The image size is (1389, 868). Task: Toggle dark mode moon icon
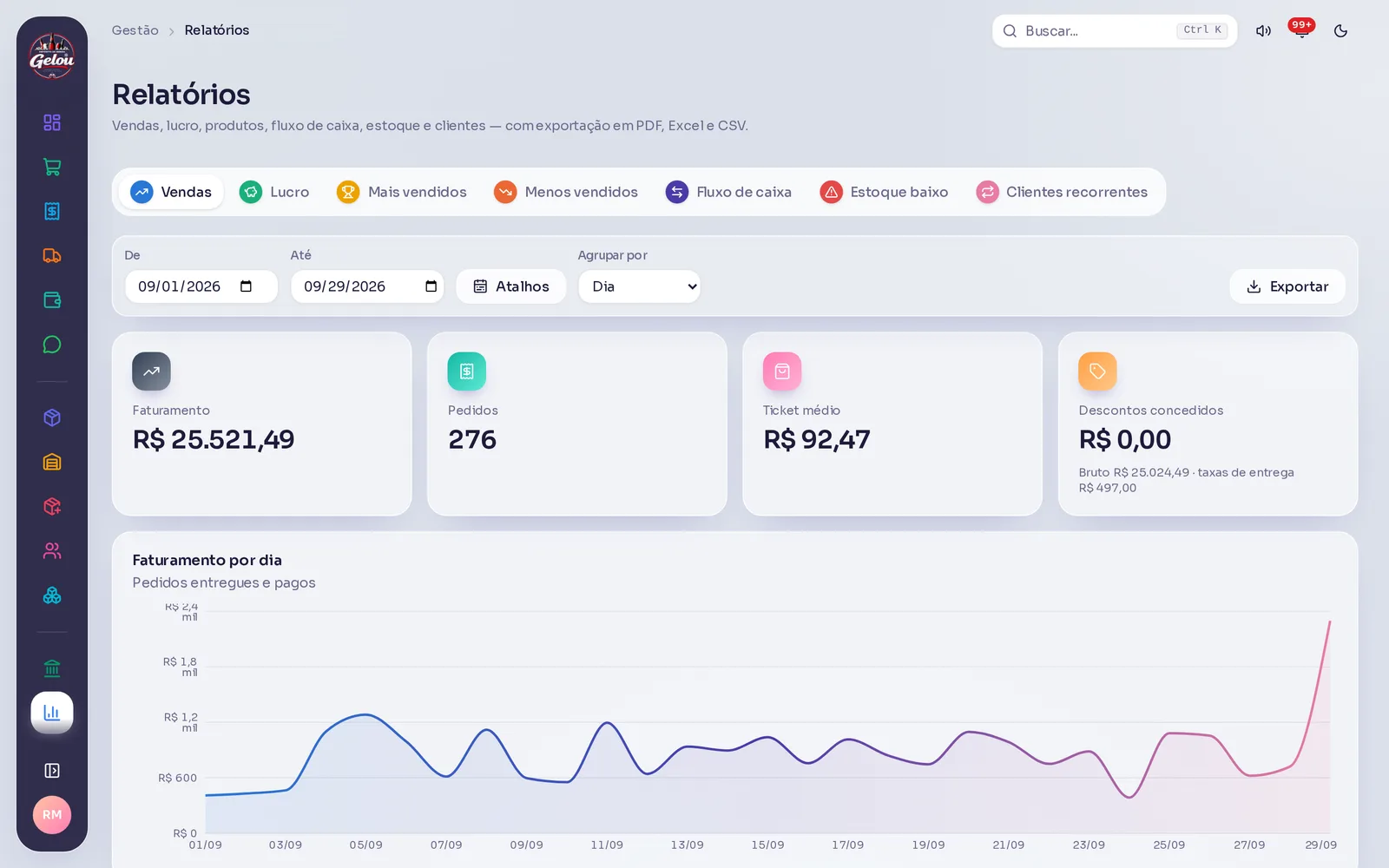[x=1340, y=31]
